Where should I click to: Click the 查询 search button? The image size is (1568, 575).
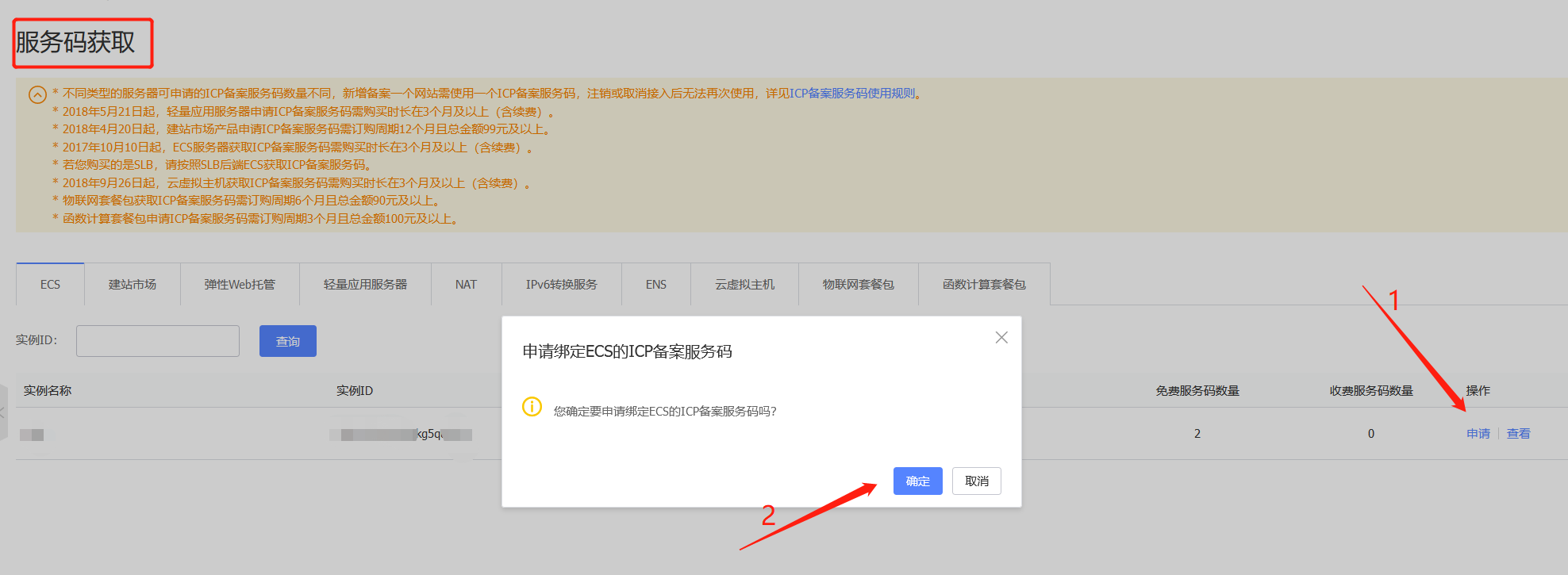(x=288, y=341)
